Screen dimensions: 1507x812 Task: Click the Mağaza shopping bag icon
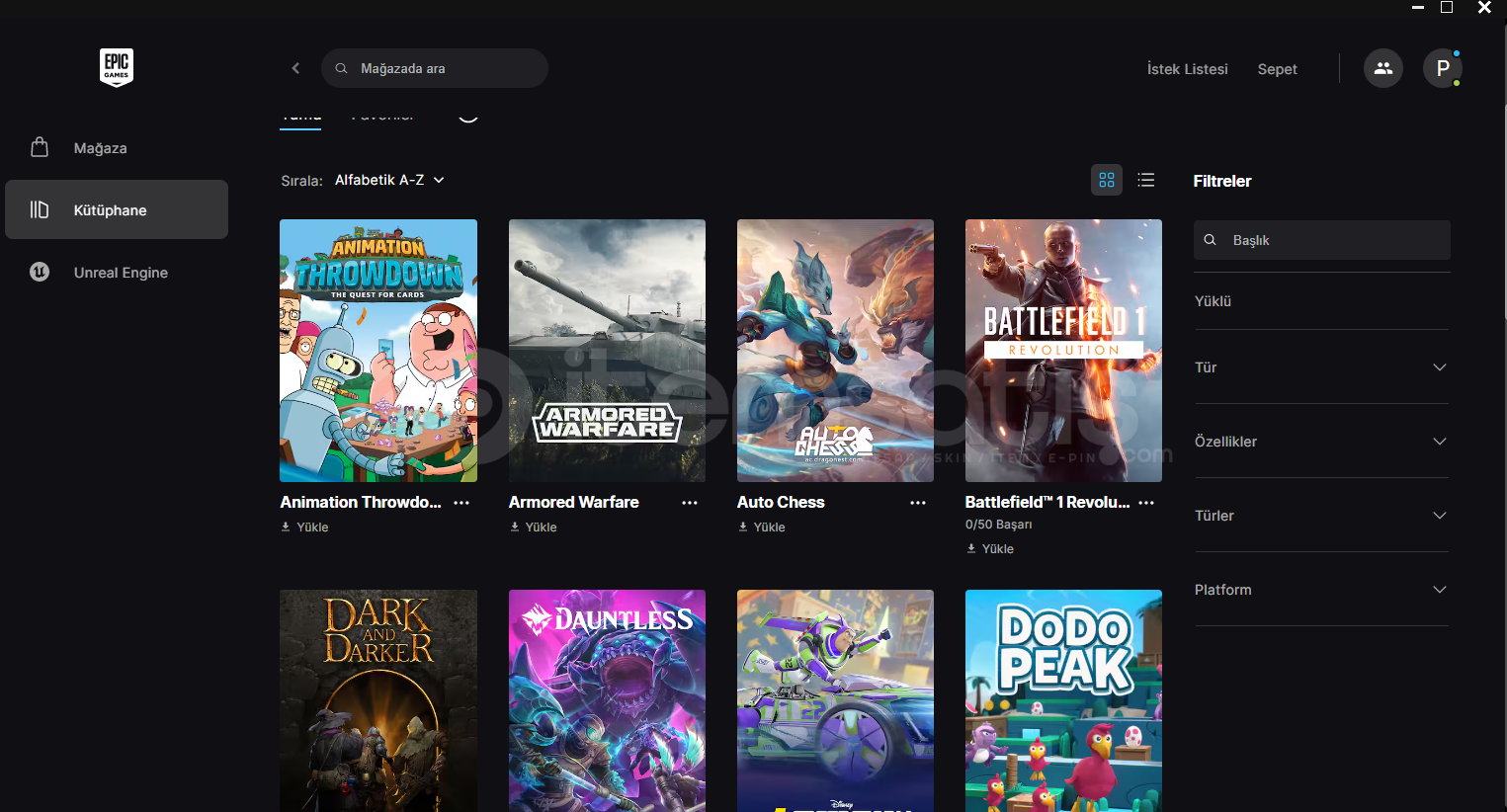(40, 147)
